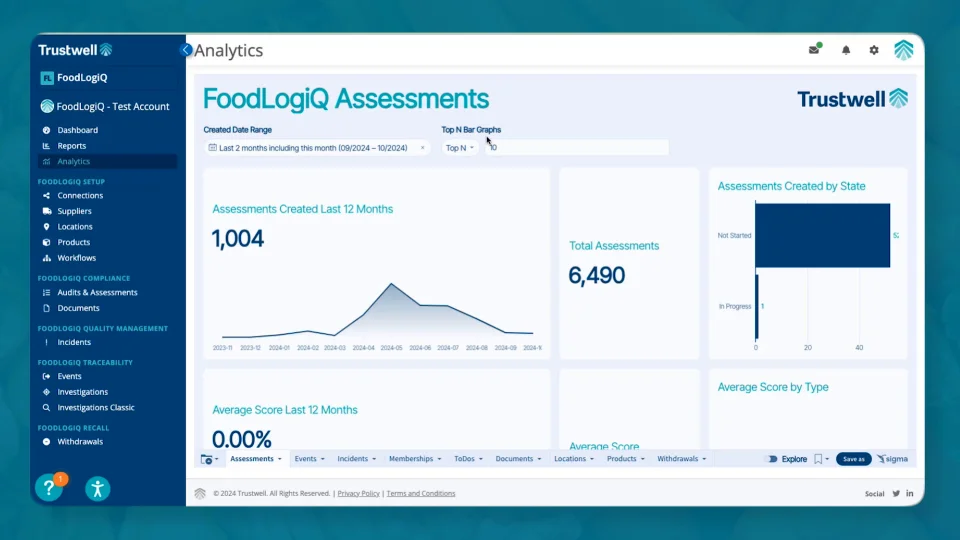Click the 6,490 total assessments value
This screenshot has width=960, height=540.
pyautogui.click(x=597, y=276)
